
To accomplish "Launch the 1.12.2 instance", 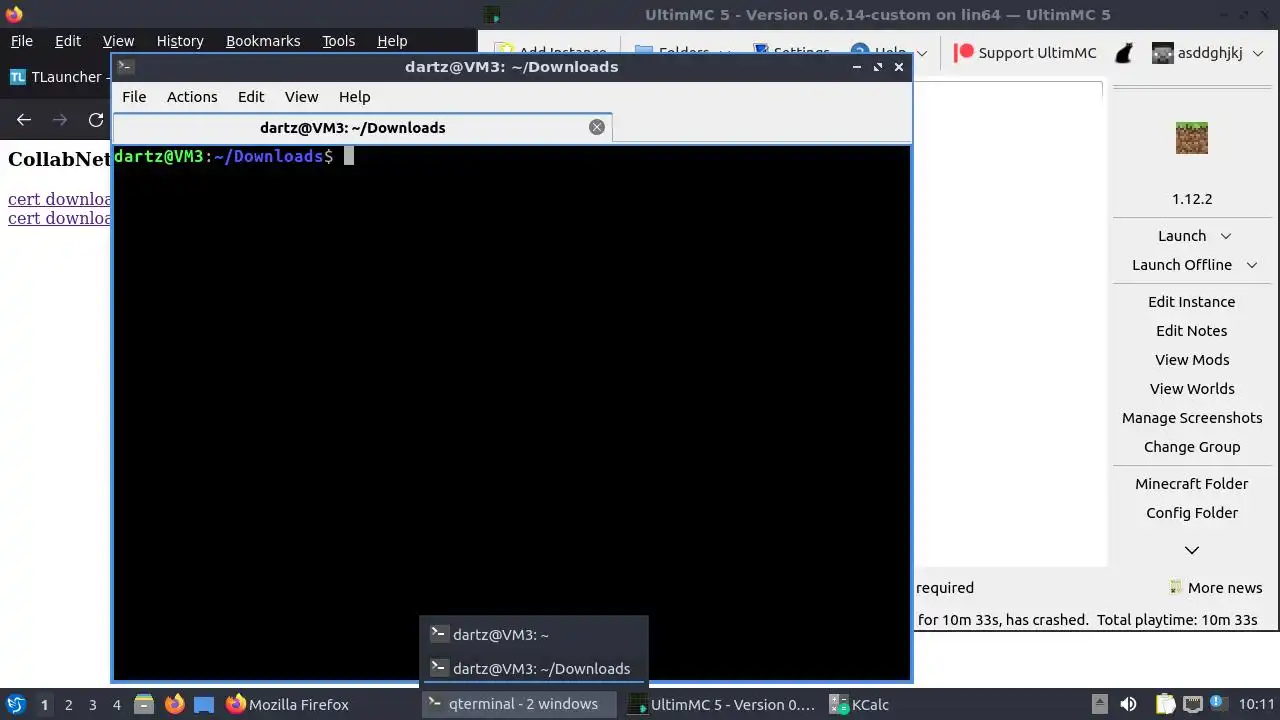I will click(1181, 236).
